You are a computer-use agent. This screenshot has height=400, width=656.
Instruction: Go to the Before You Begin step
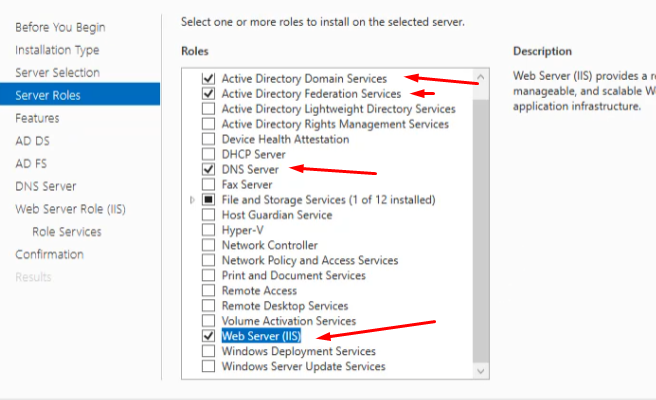click(60, 28)
